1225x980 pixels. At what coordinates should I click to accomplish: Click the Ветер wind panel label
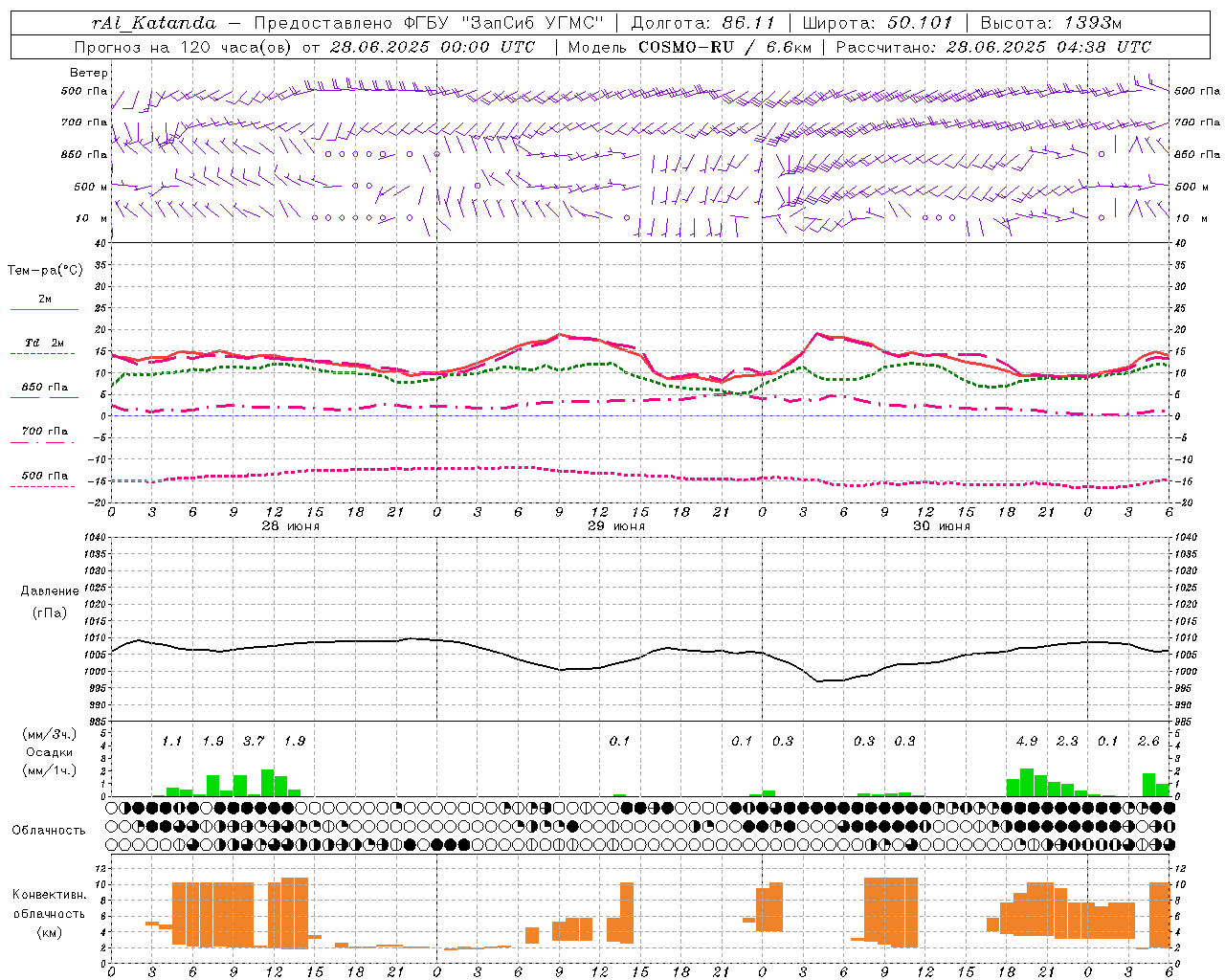pyautogui.click(x=89, y=73)
